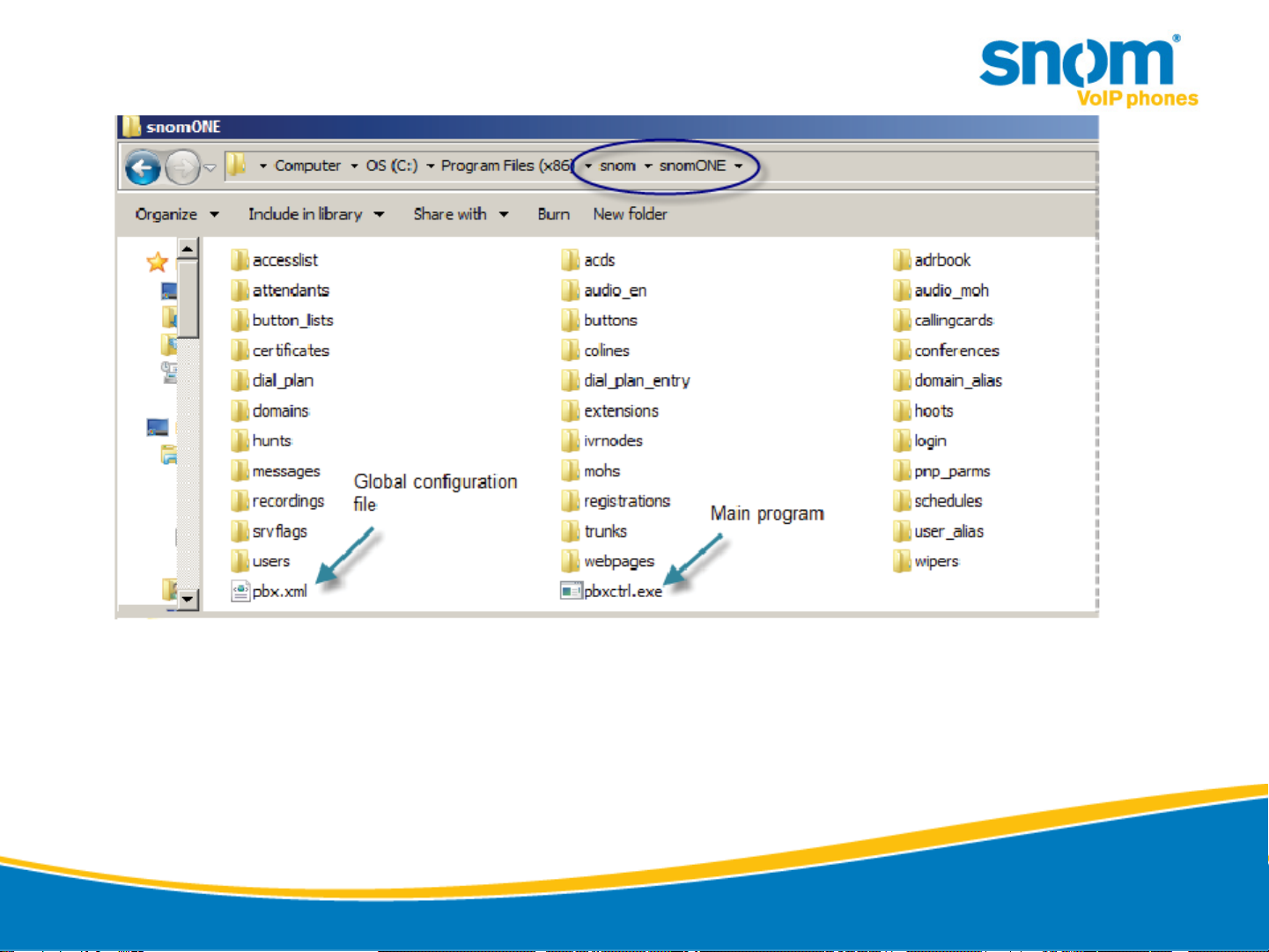Click the Forward navigation arrow button

[x=182, y=167]
